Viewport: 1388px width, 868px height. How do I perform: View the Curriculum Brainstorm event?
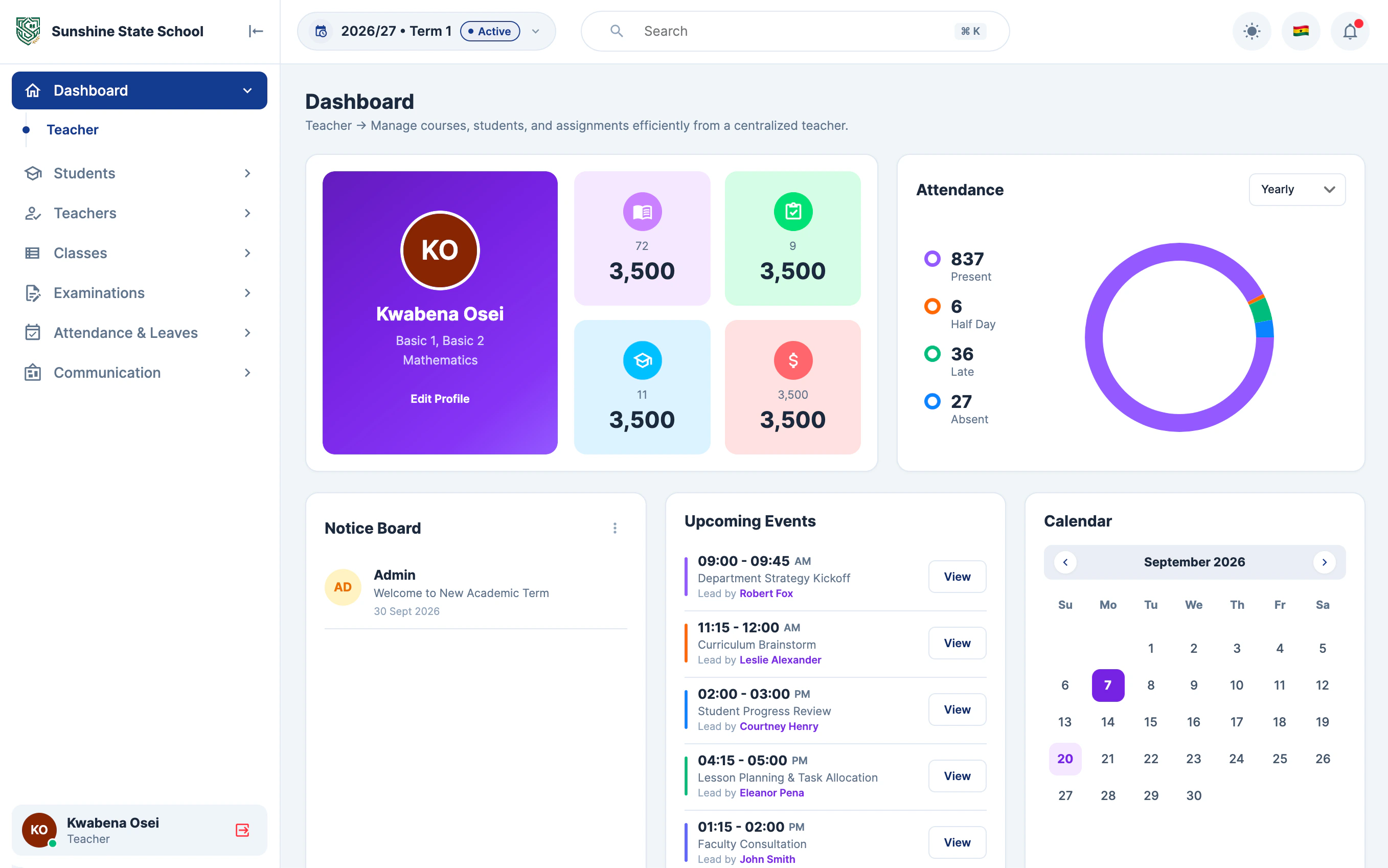click(957, 643)
